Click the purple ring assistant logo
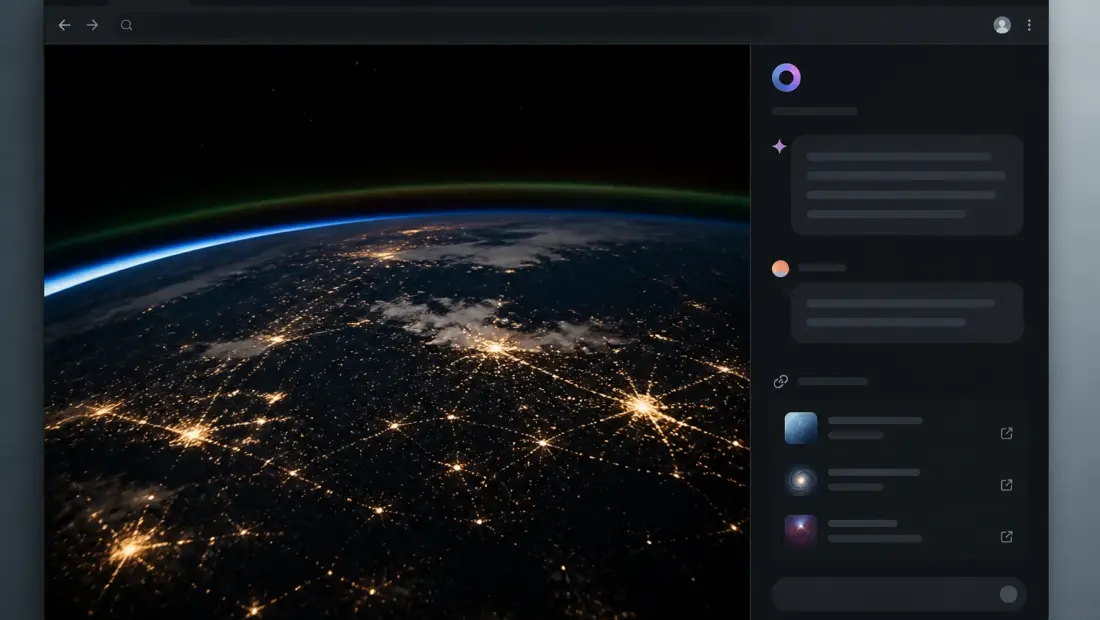The width and height of the screenshot is (1100, 620). coord(786,78)
